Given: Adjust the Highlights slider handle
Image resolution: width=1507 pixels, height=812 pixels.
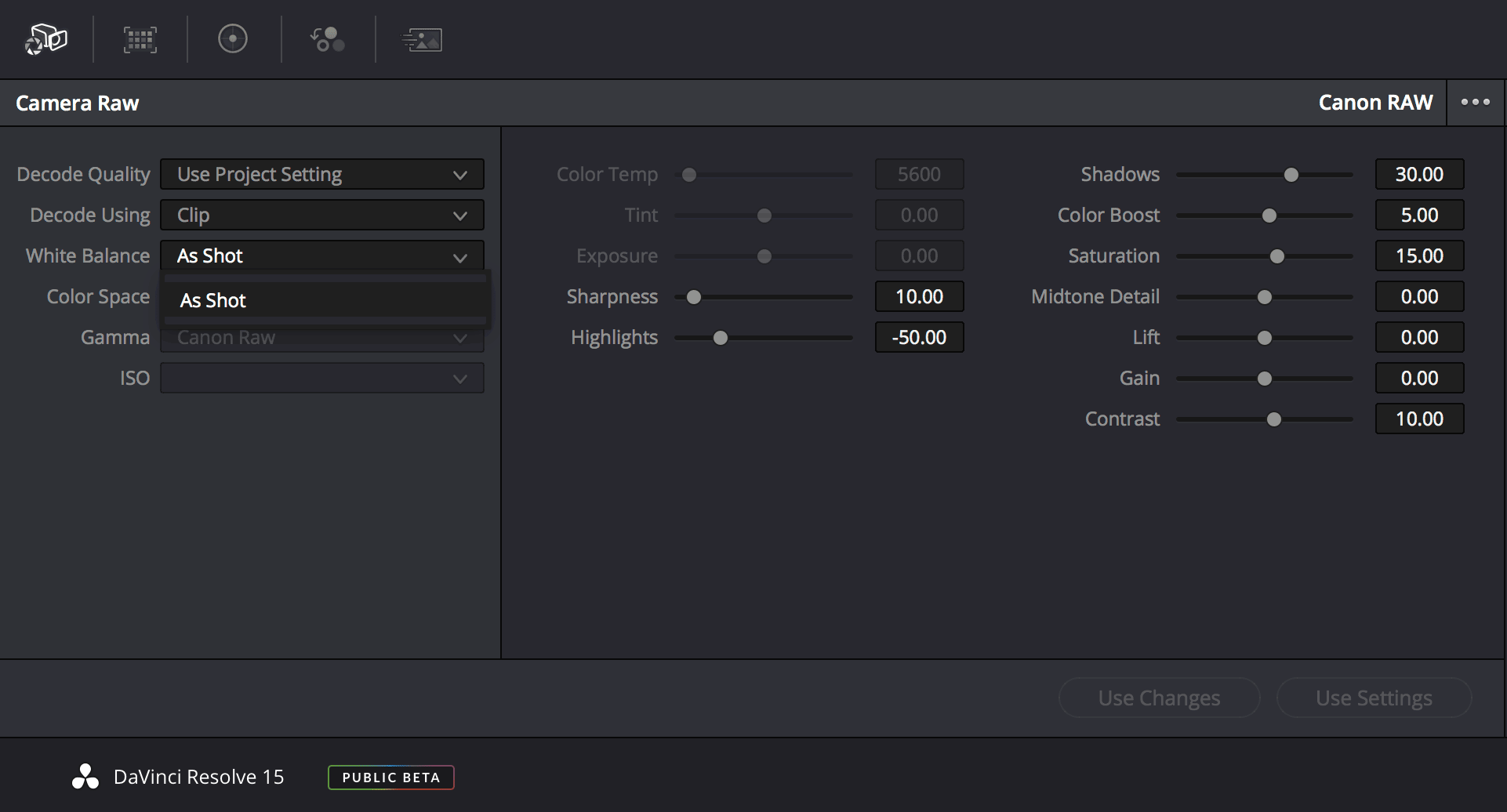Looking at the screenshot, I should [721, 338].
